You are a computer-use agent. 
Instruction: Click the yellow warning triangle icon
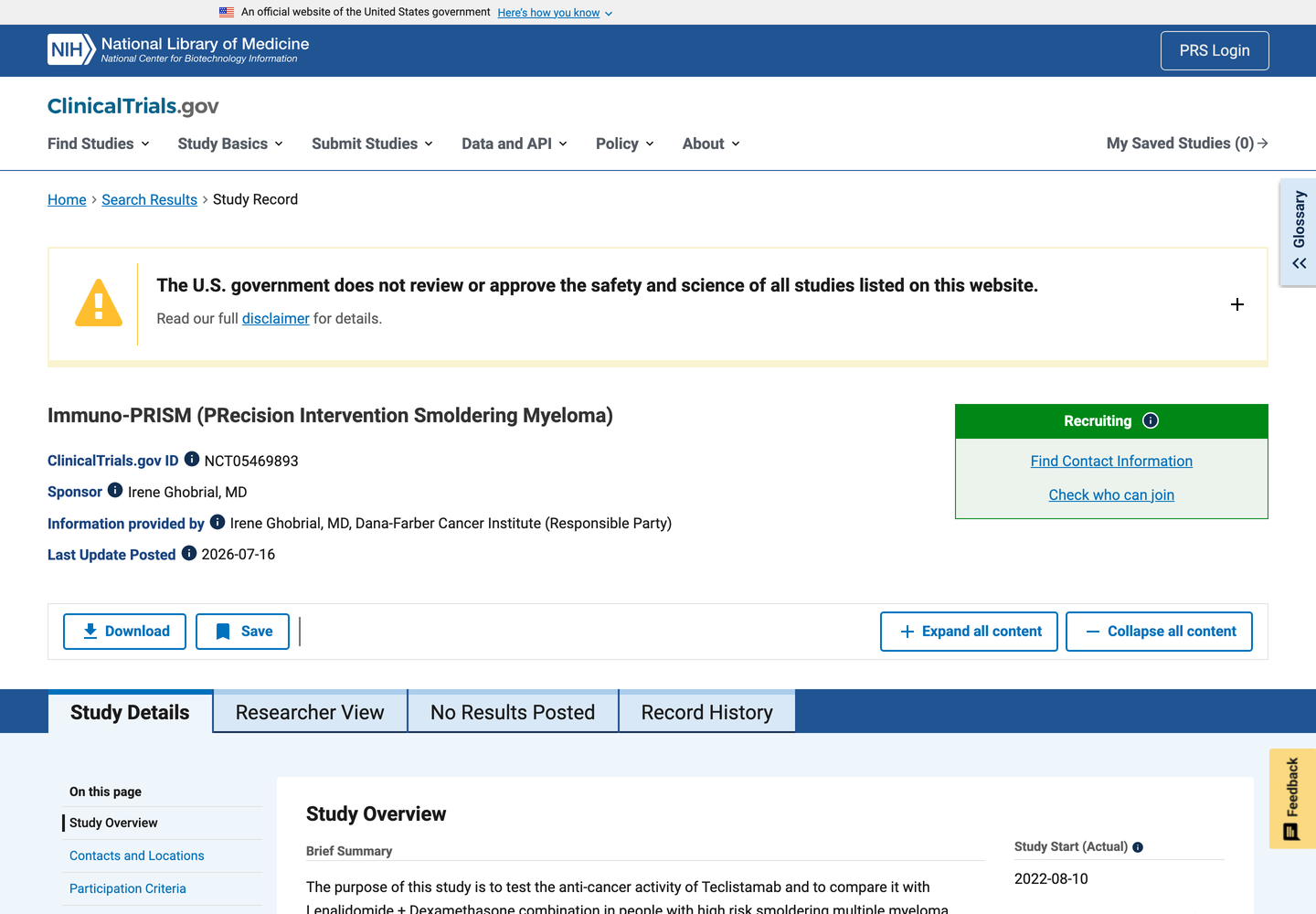99,303
